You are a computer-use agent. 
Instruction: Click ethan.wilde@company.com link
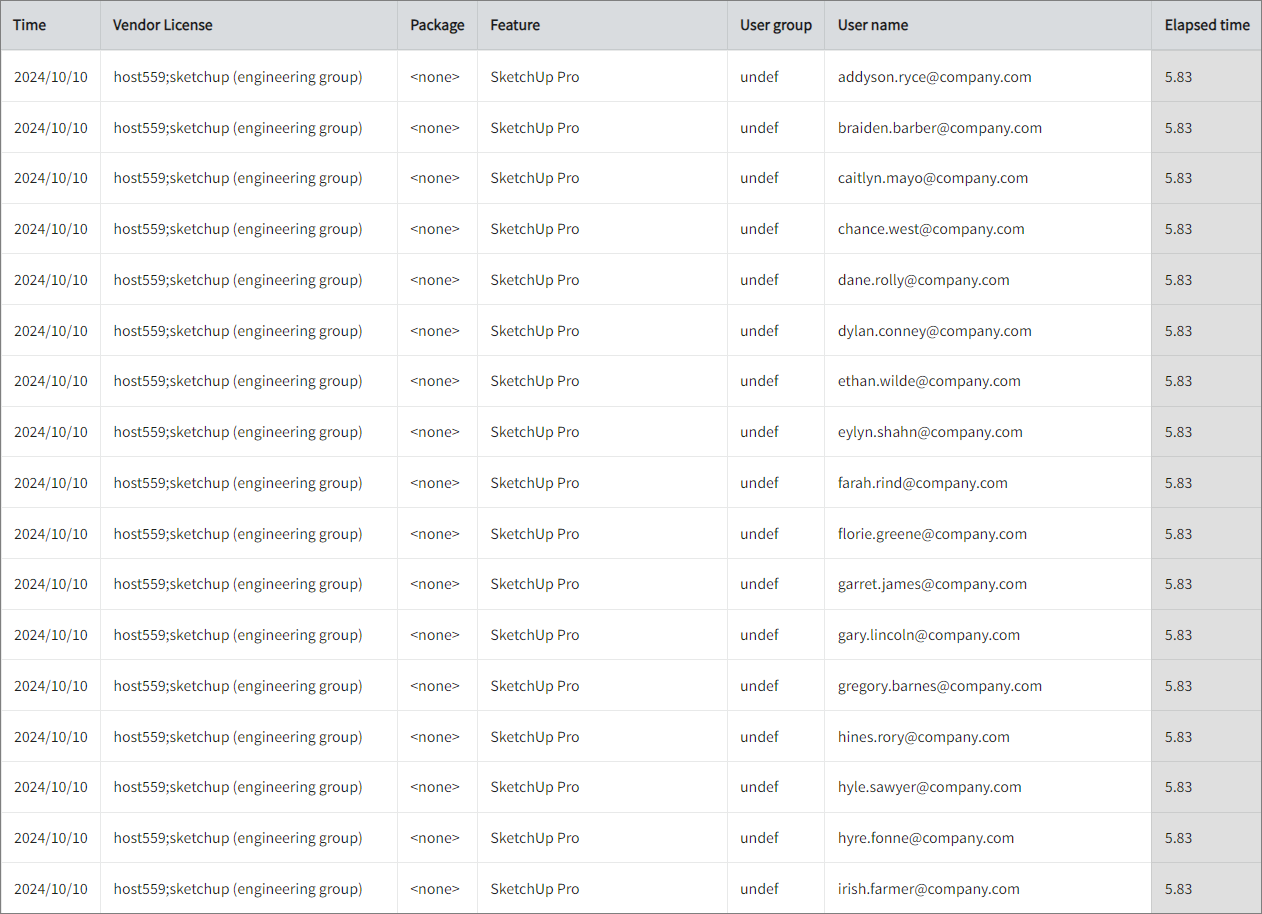(929, 380)
